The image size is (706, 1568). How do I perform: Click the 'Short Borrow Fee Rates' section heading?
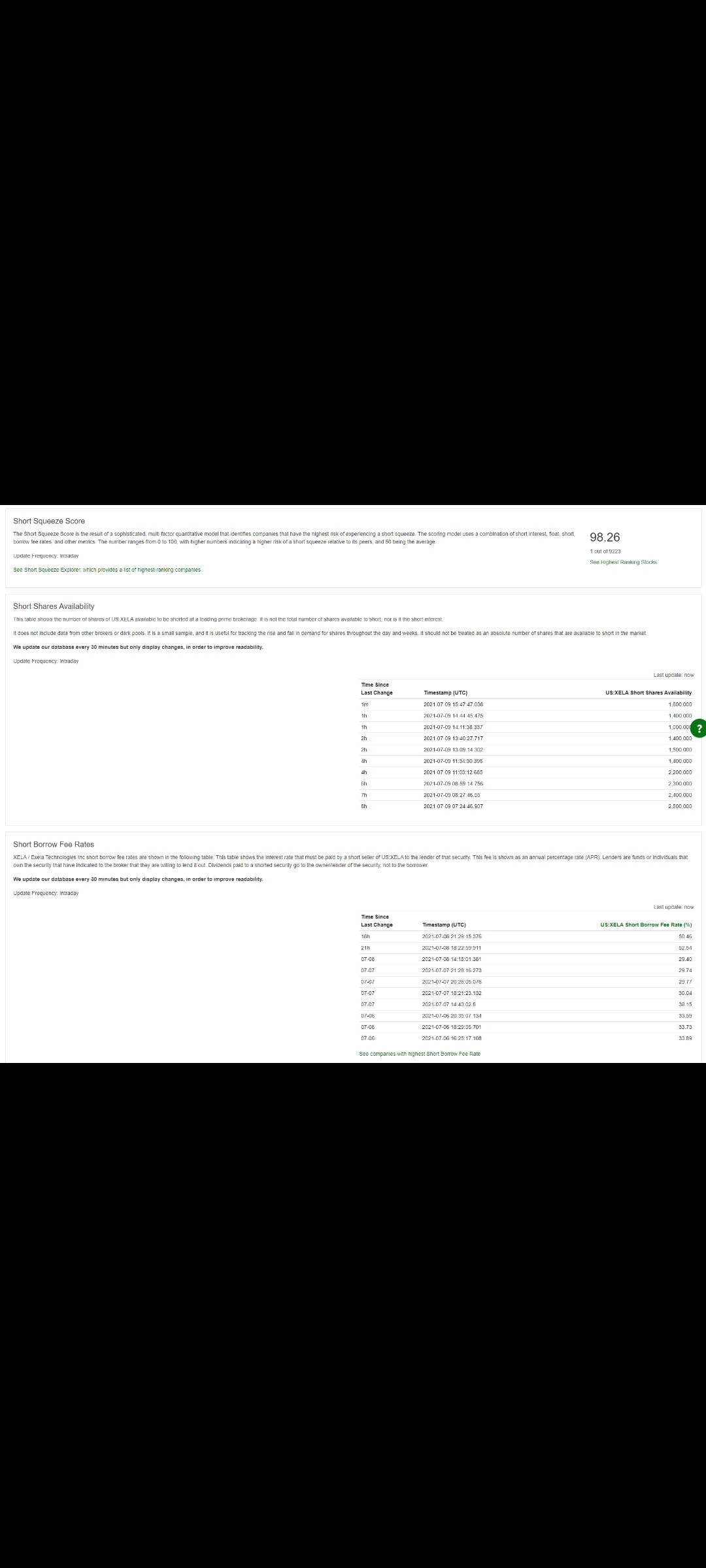(x=54, y=844)
